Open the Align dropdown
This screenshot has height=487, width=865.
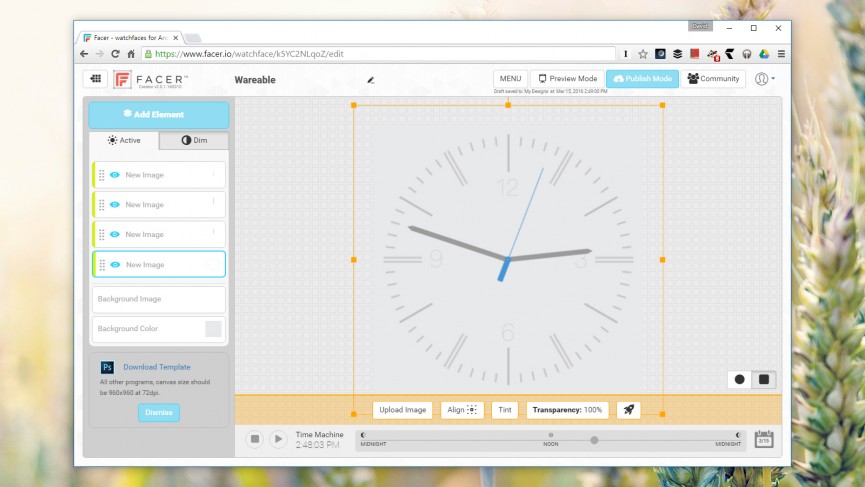(x=462, y=410)
